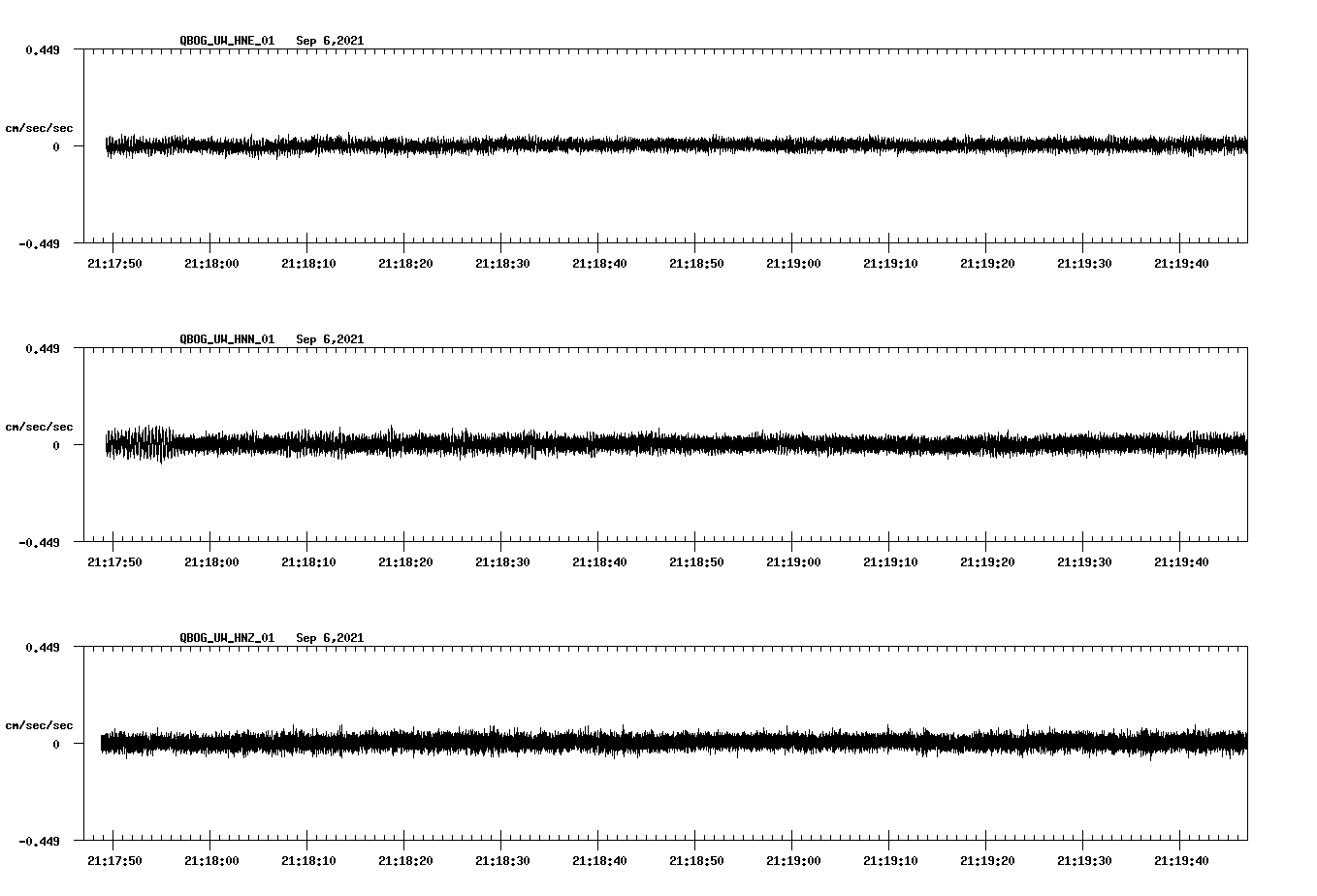Click the cm/sec/sec unit label on HNN plot
This screenshot has height=896, width=1317.
click(39, 427)
